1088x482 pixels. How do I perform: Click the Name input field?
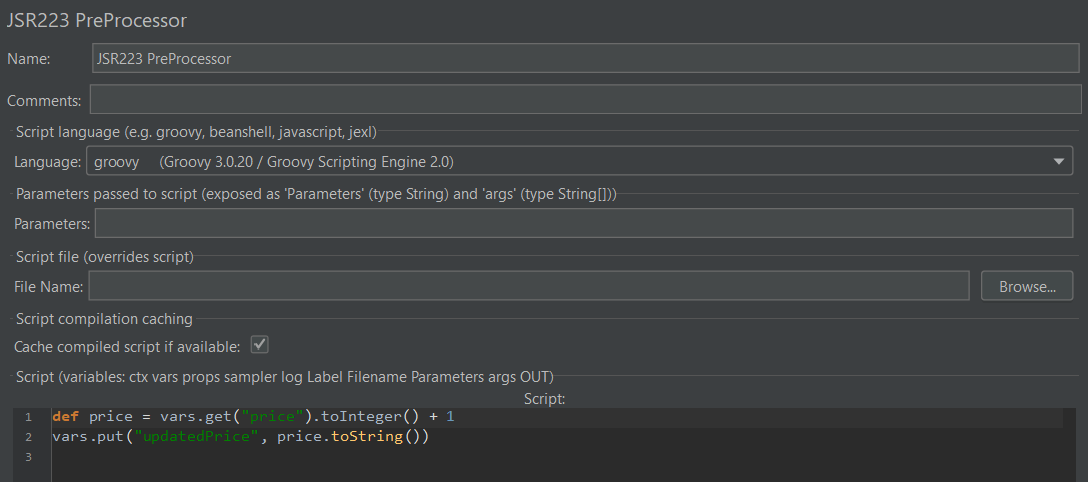point(586,59)
